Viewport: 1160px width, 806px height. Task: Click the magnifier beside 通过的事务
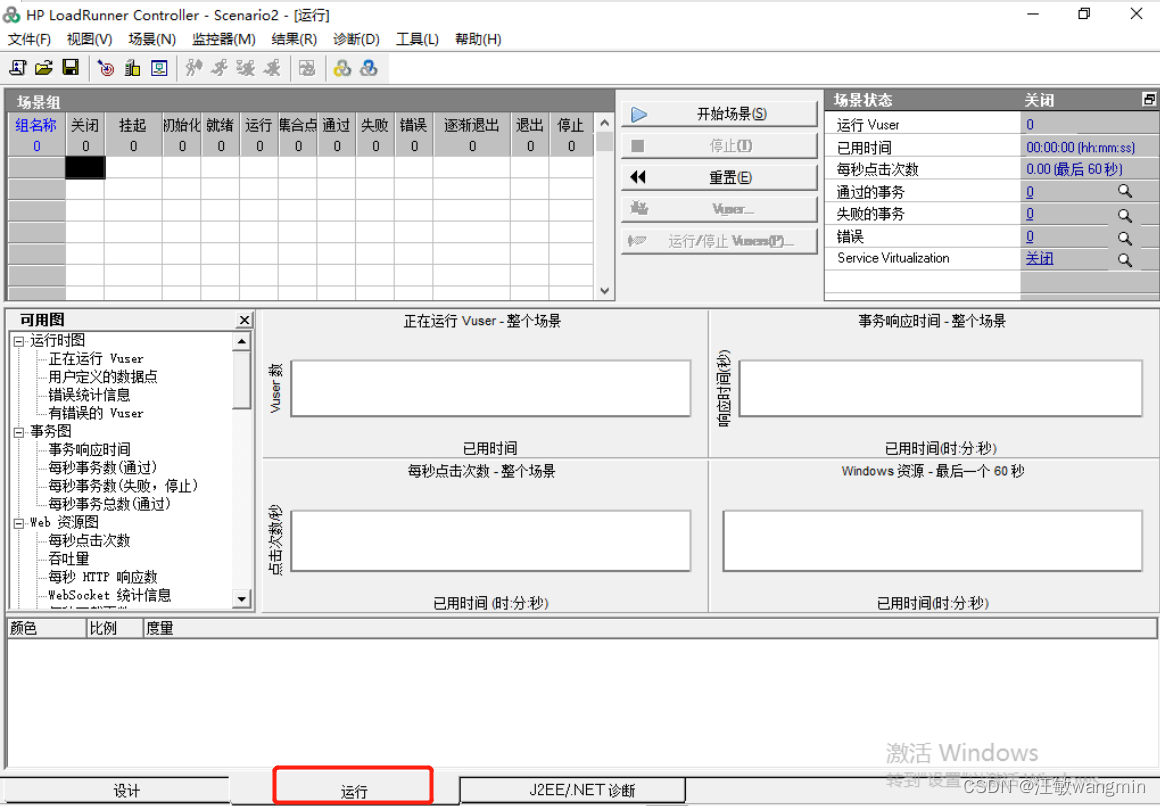tap(1126, 191)
